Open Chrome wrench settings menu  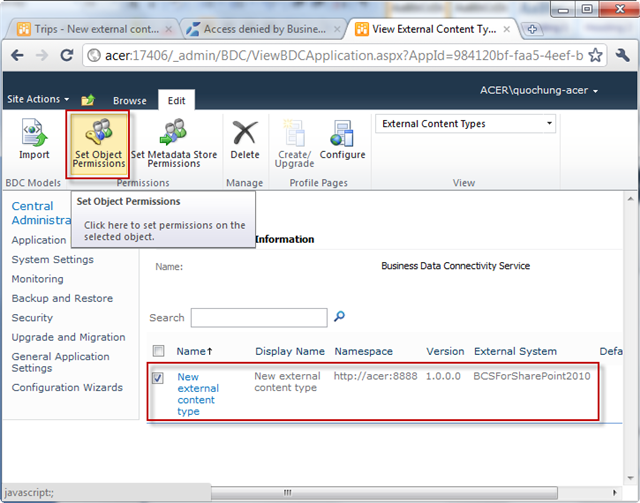622,55
